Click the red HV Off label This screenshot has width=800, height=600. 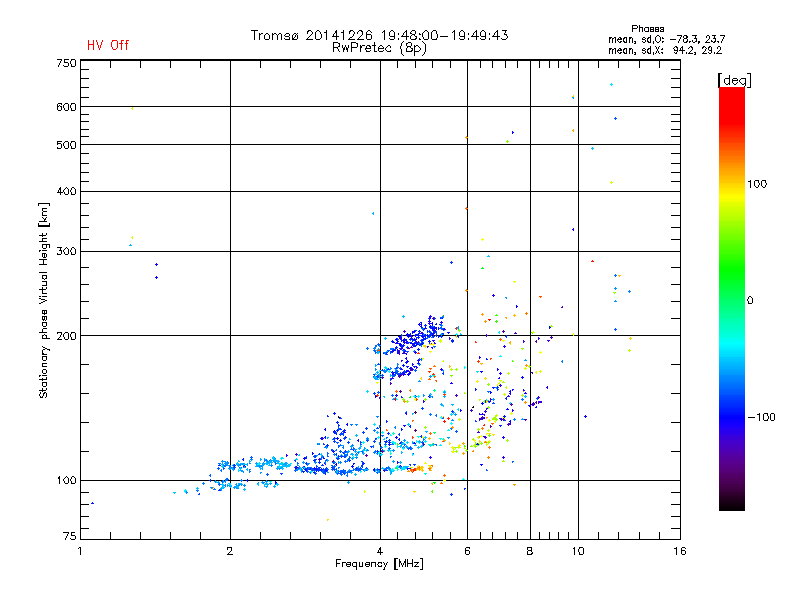(108, 45)
